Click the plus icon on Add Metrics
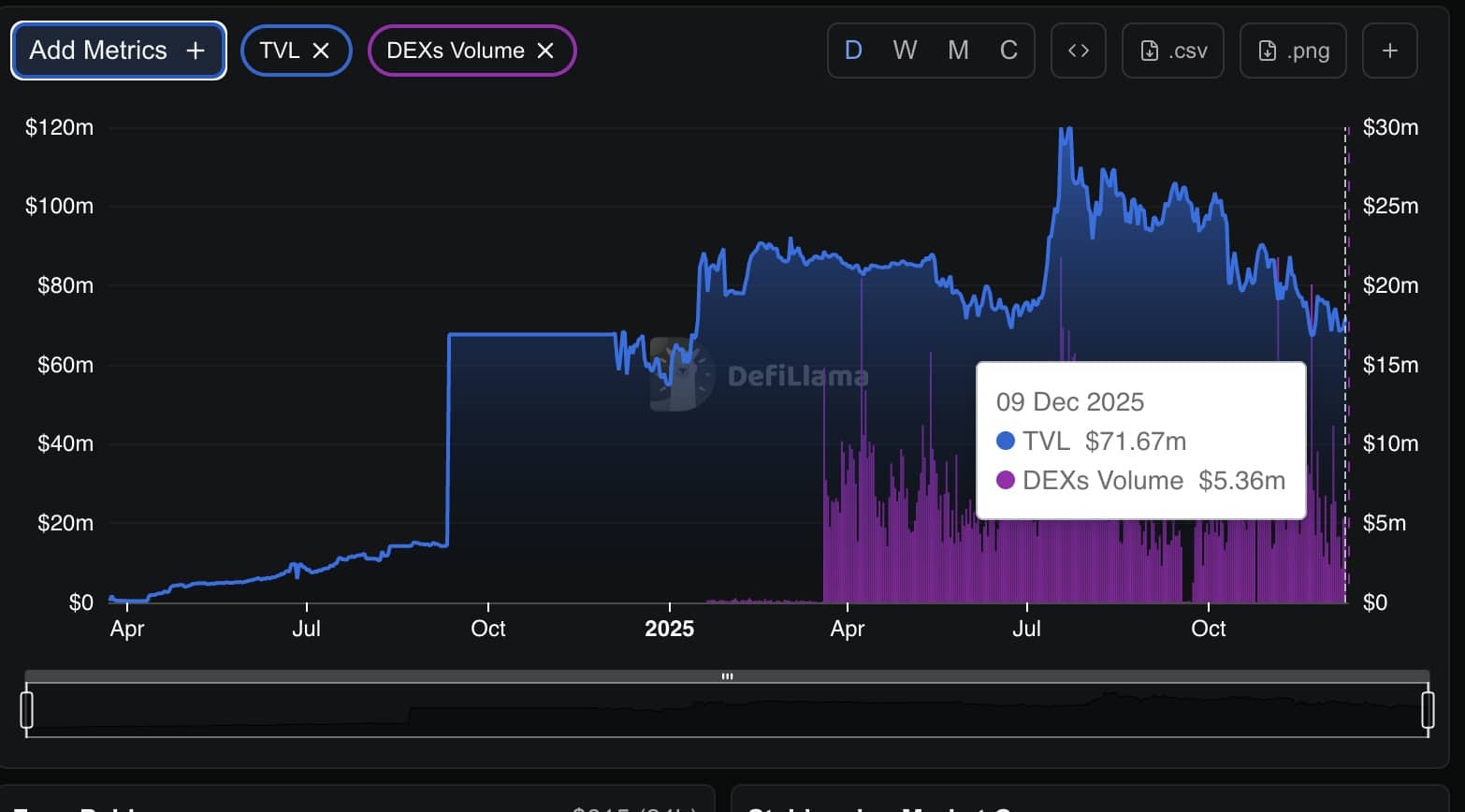1465x812 pixels. [x=195, y=51]
